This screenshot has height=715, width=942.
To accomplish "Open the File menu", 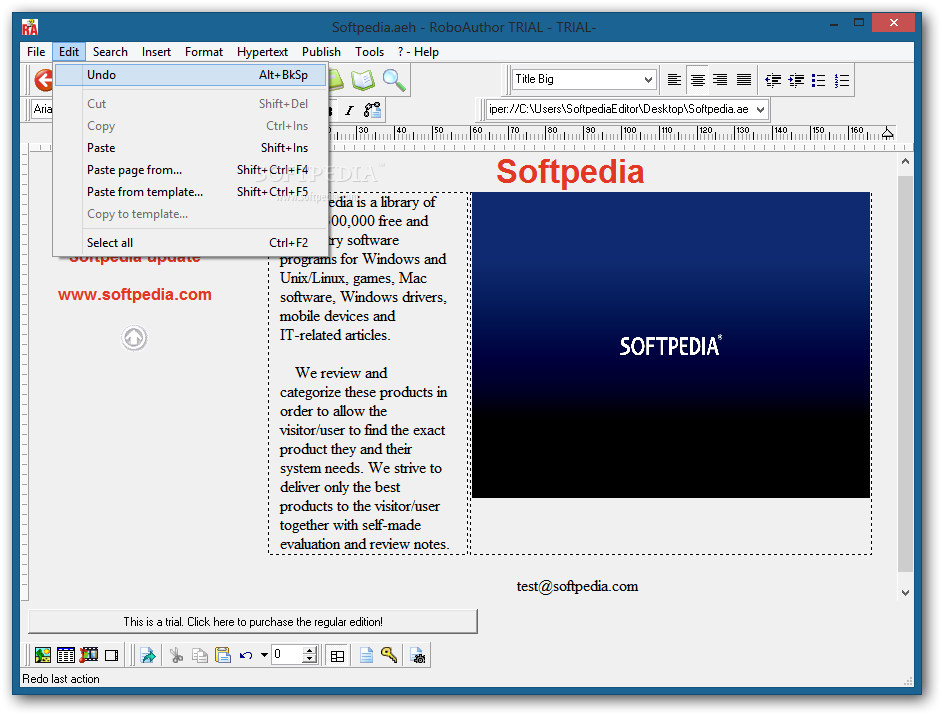I will (x=36, y=52).
